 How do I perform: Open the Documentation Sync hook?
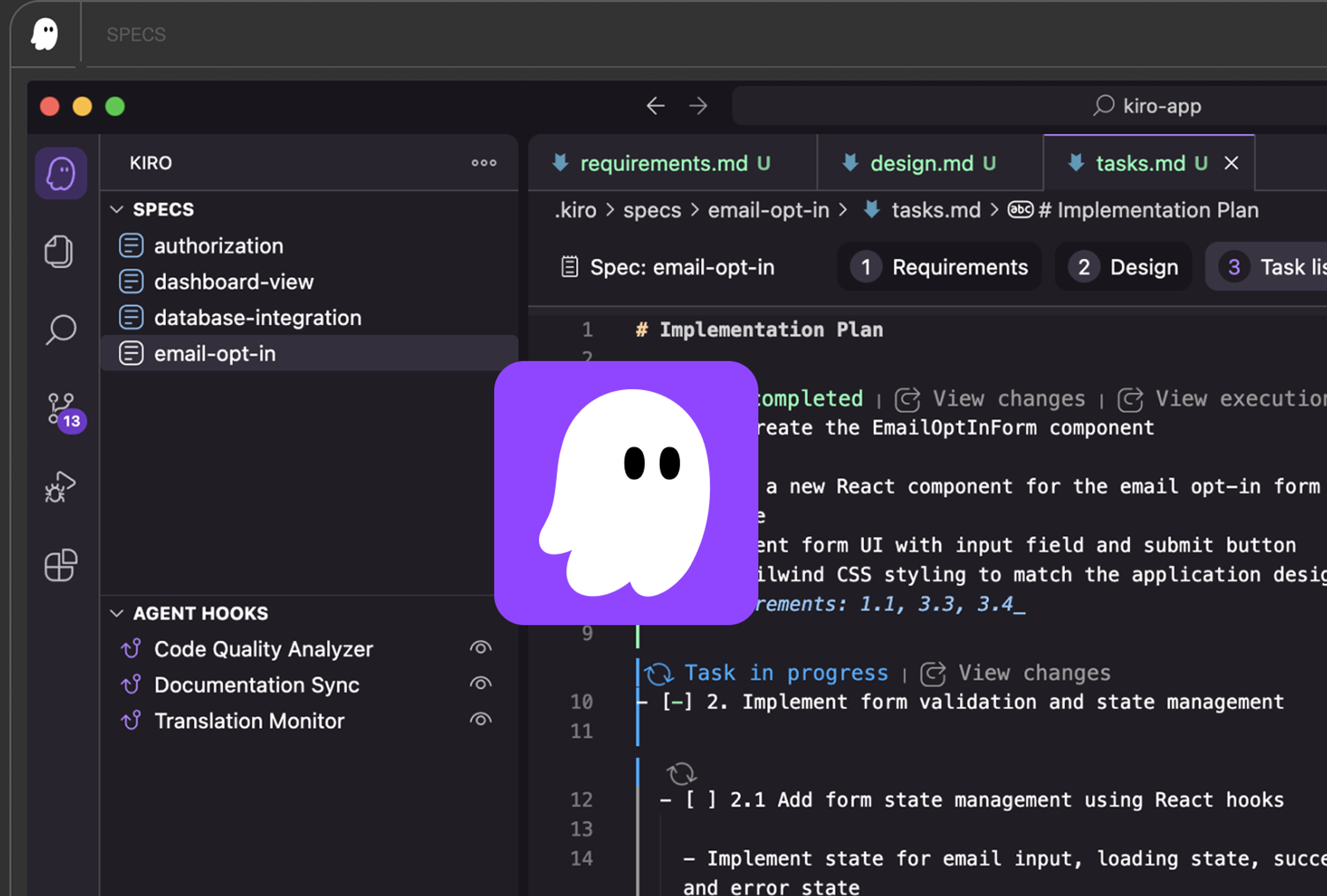click(x=256, y=685)
